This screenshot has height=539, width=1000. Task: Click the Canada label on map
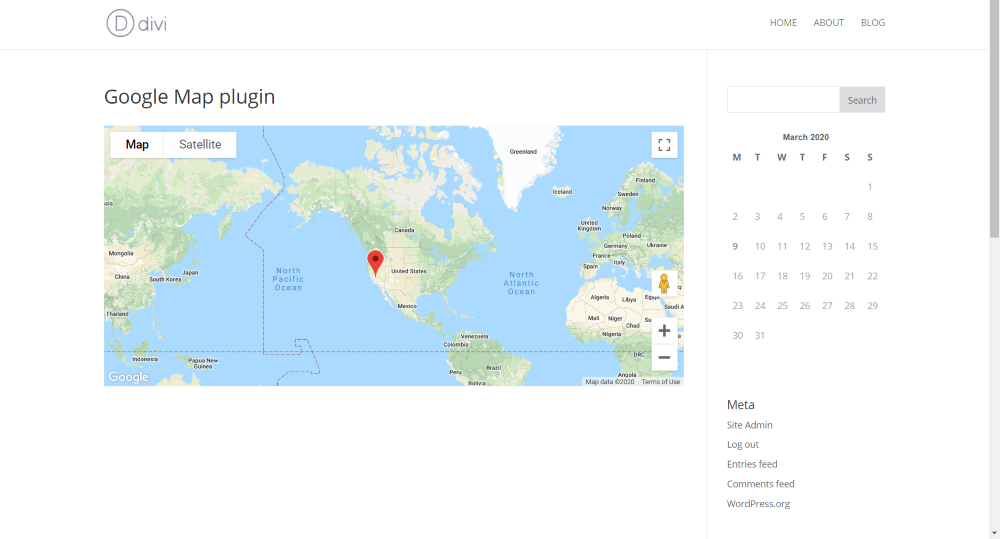coord(404,230)
